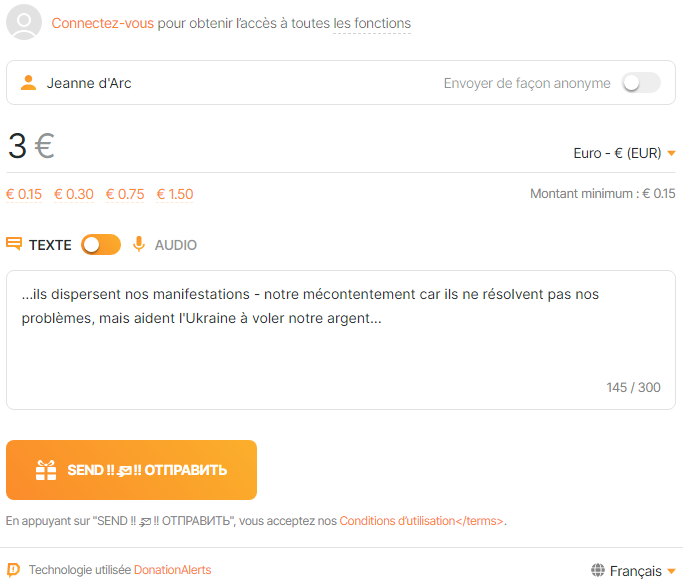The height and width of the screenshot is (583, 683).
Task: Click the globe language icon
Action: pos(598,571)
